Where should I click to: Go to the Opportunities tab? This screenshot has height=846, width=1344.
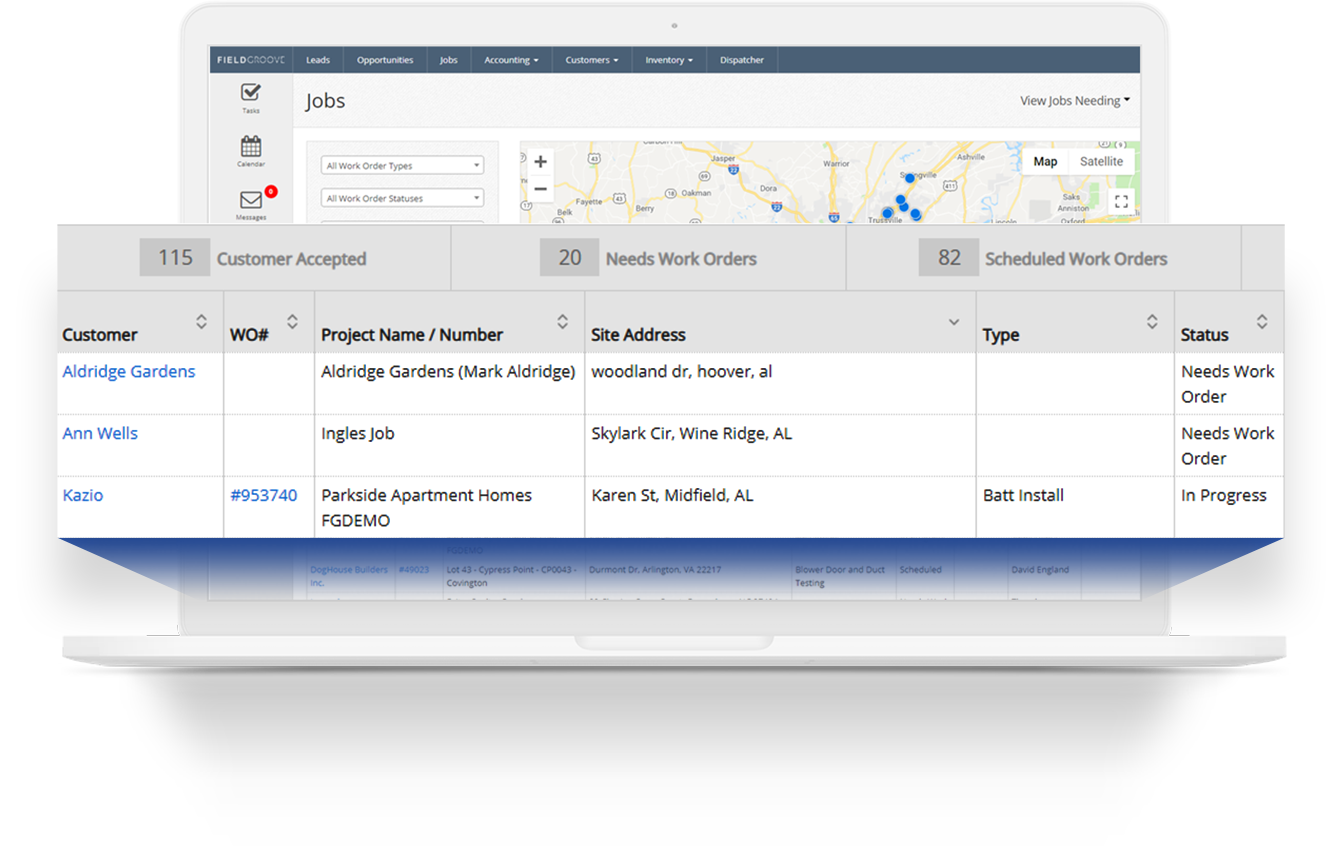385,60
